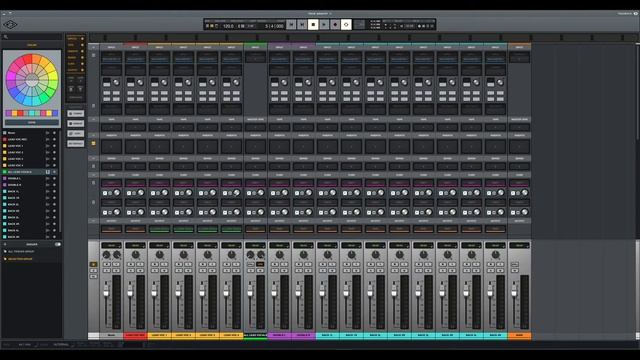This screenshot has height=360, width=640.
Task: Toggle visibility dot for DOUBLE R row
Action: pyautogui.click(x=54, y=185)
